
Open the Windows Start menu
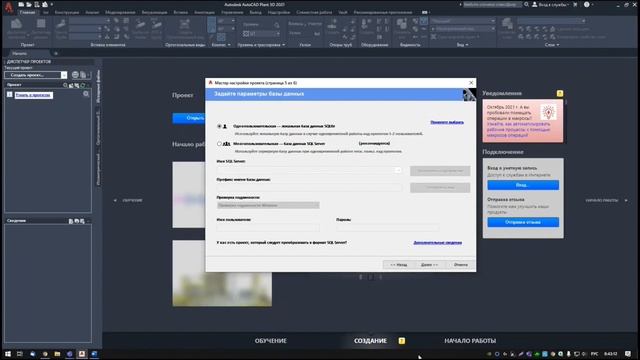point(7,354)
